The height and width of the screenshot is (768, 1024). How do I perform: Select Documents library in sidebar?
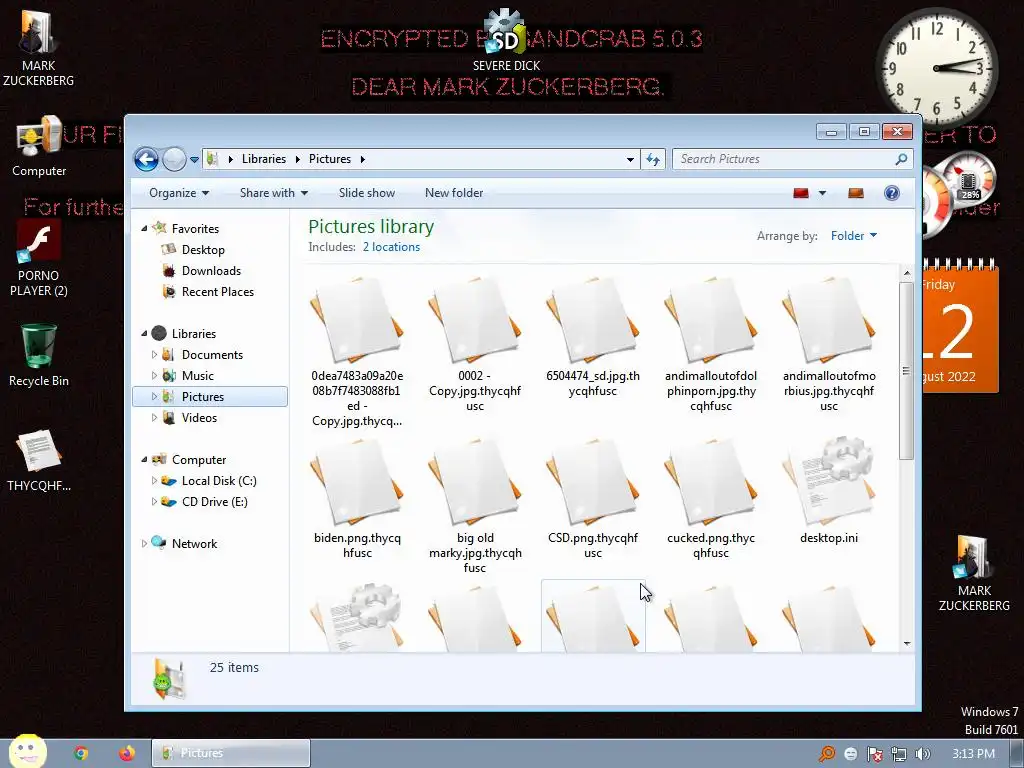click(x=212, y=355)
